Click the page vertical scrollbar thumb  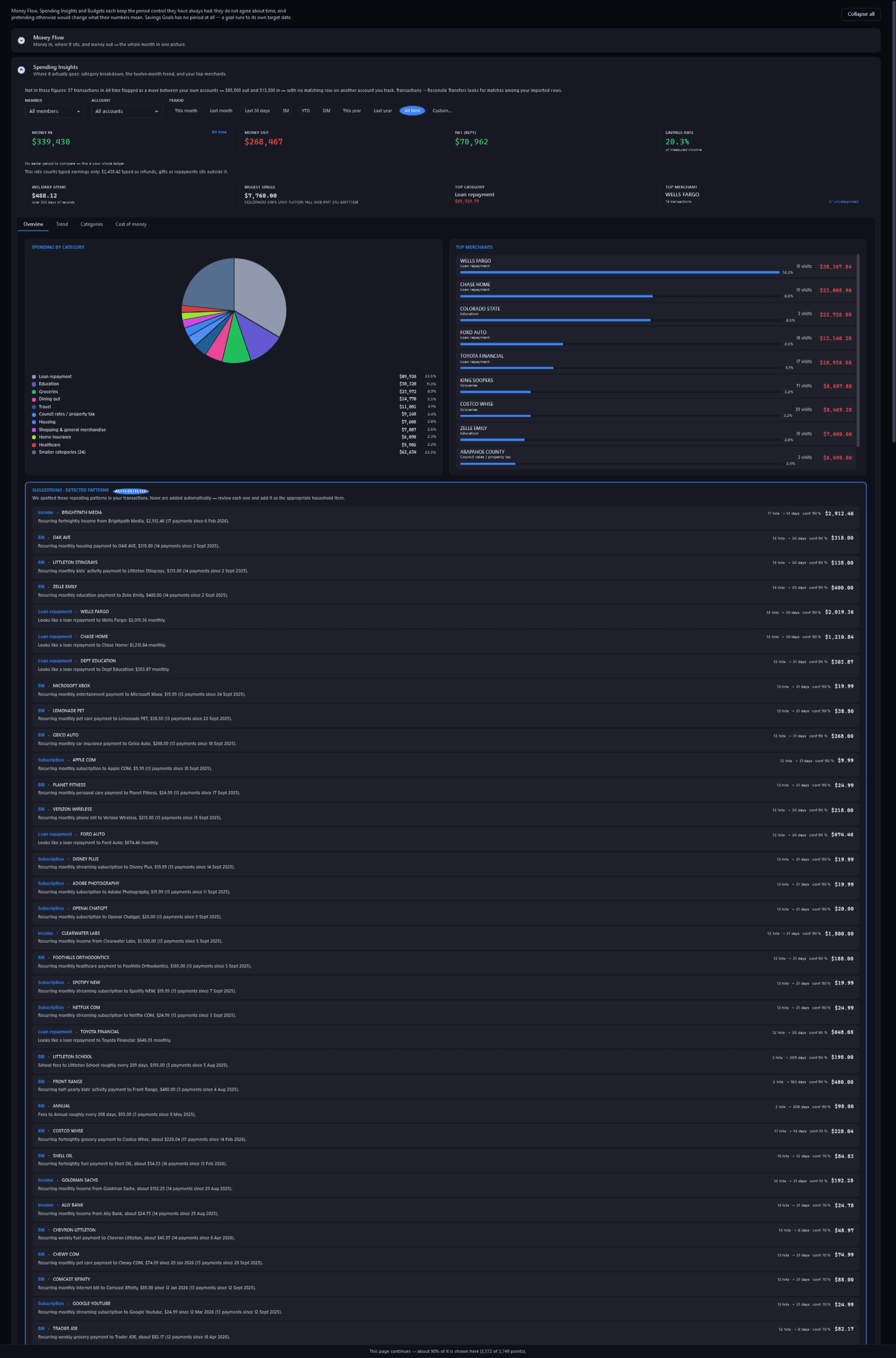[x=894, y=221]
